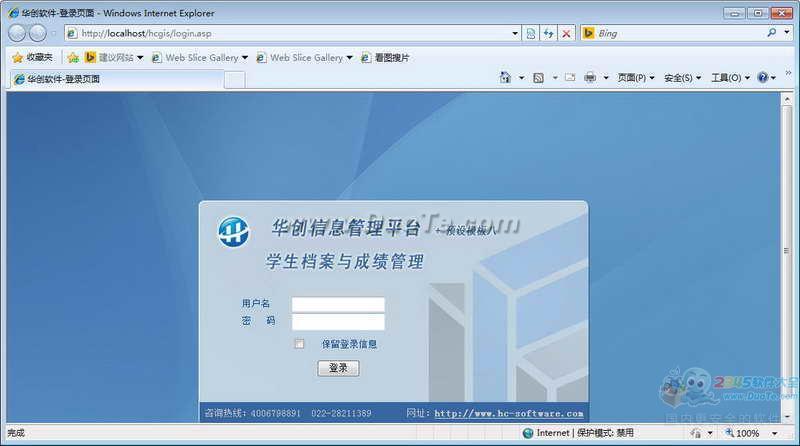Viewport: 800px width, 446px height.
Task: Open the 收藏夹 favorites button
Action: click(x=32, y=58)
